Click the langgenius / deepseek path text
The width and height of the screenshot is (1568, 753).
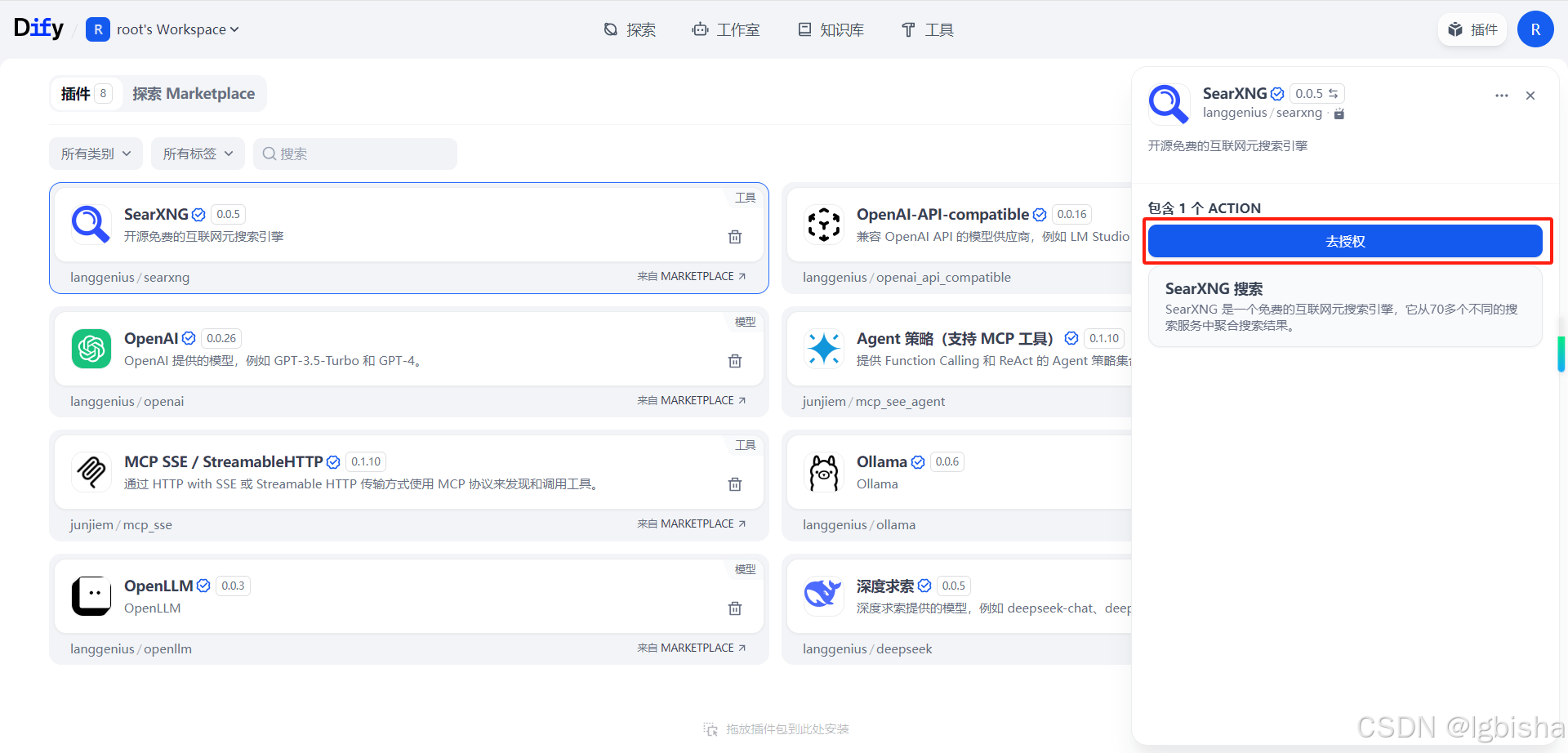tap(867, 648)
